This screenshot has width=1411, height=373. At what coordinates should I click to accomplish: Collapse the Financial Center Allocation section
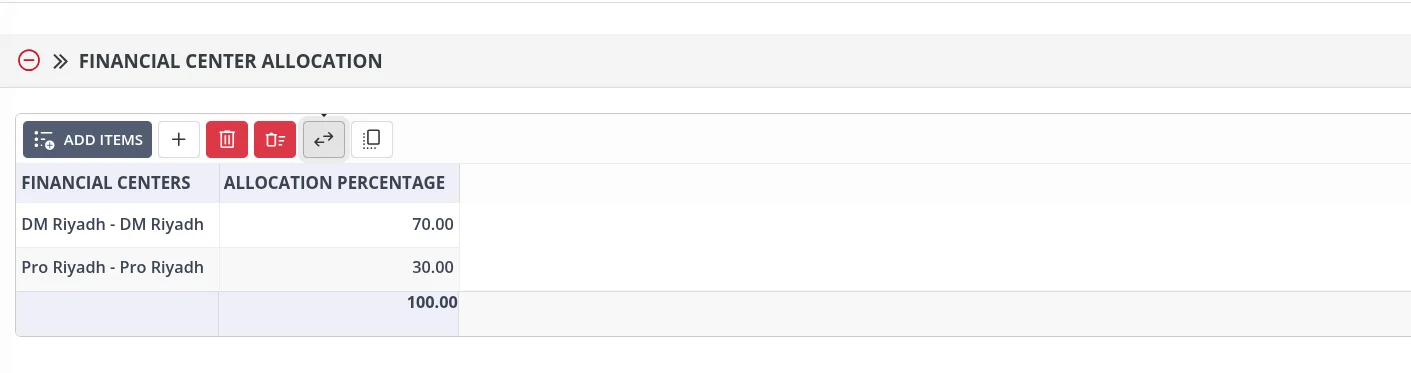[29, 61]
